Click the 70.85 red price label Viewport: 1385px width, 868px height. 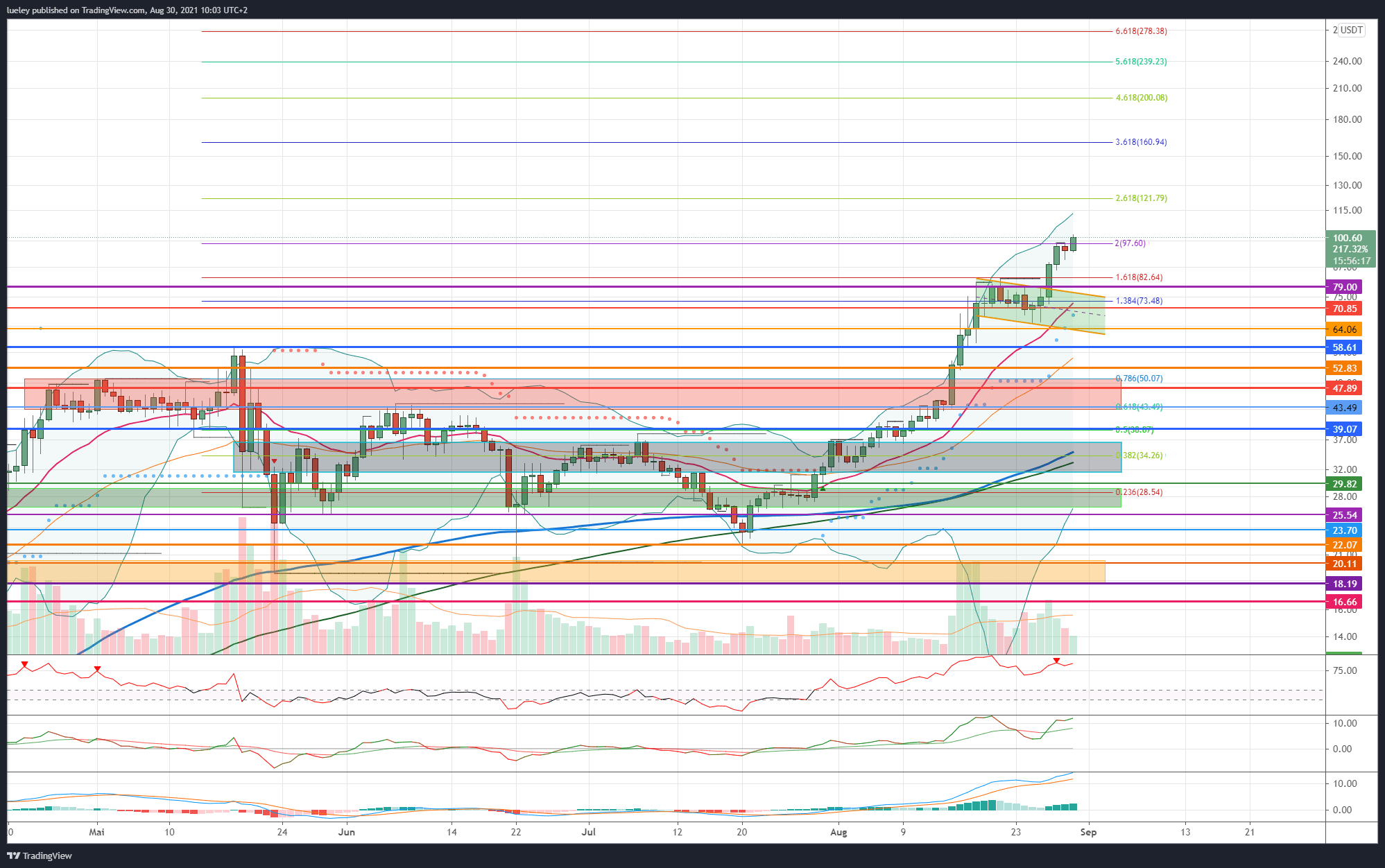pos(1344,309)
